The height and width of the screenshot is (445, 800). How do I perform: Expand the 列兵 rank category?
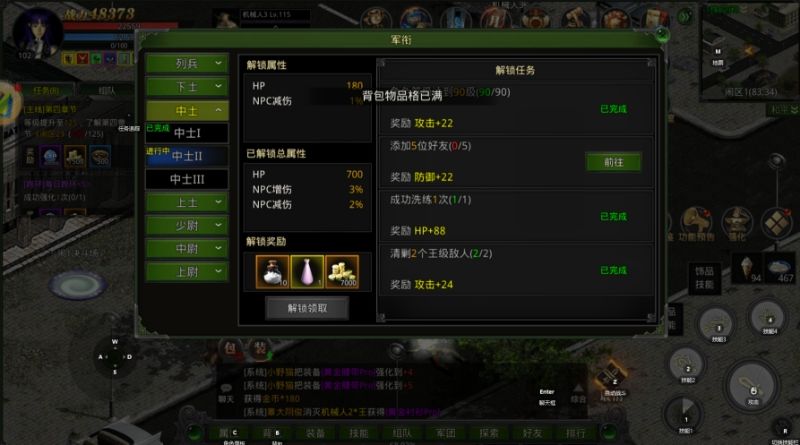187,63
